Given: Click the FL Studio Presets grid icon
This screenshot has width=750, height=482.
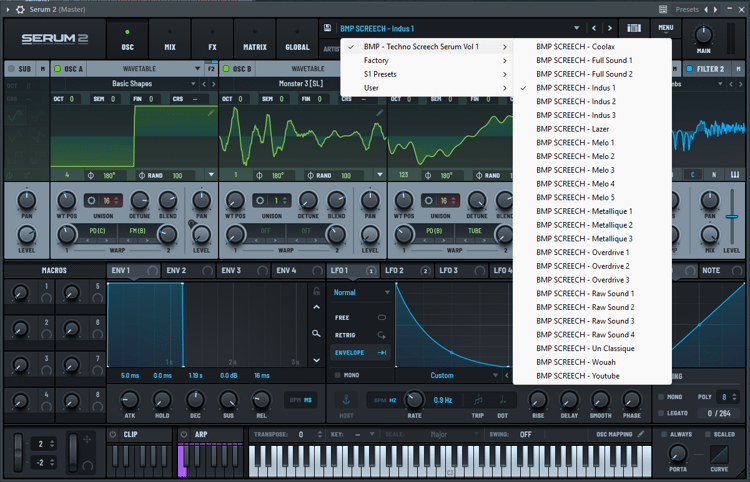Looking at the screenshot, I should click(x=663, y=10).
